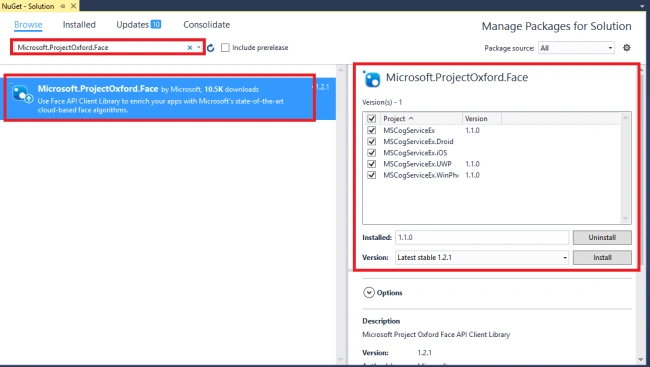Viewport: 650px width, 367px height.
Task: Close the NuGet - Solution tab
Action: (x=73, y=6)
